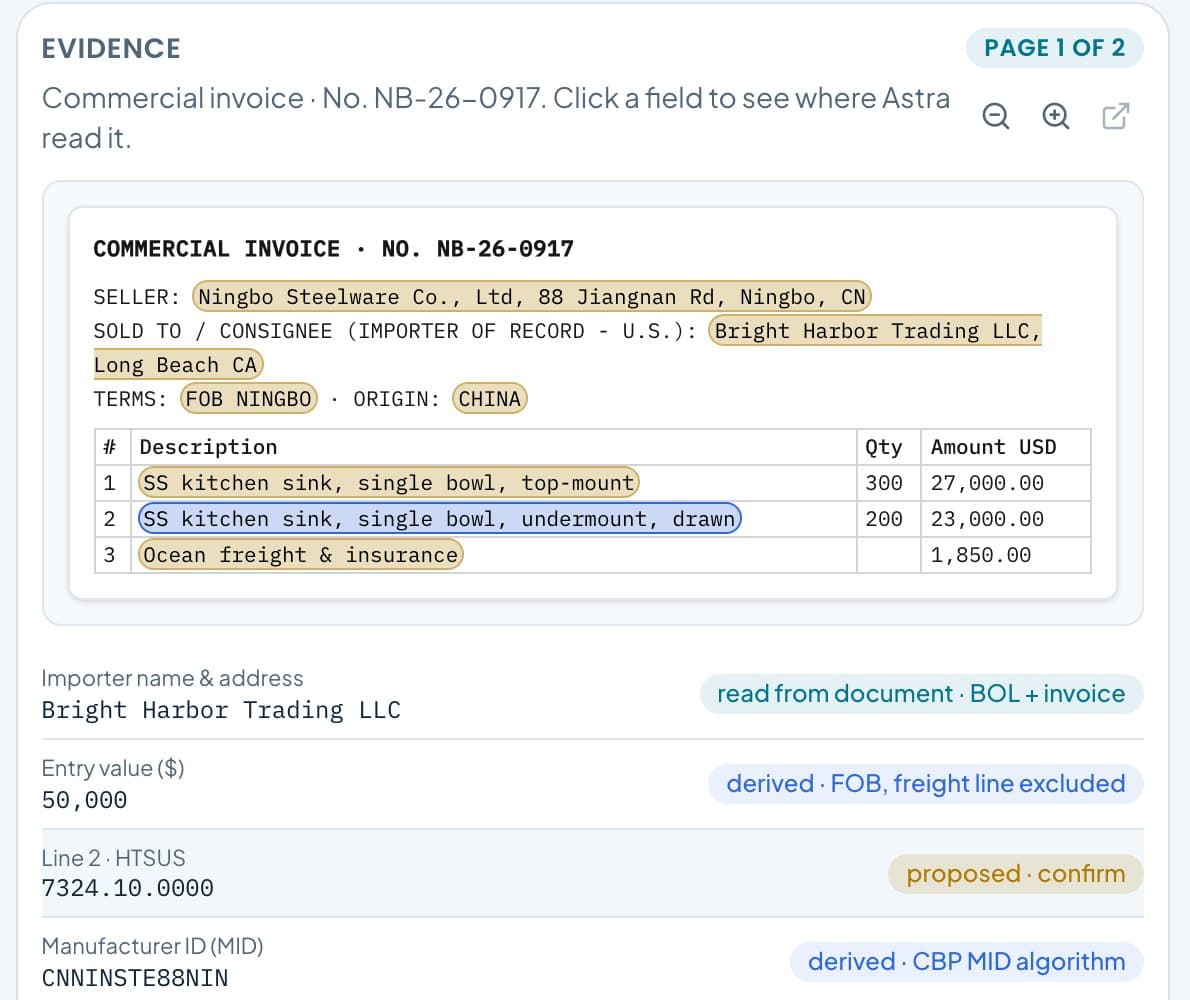Click the 'Manufacturer ID (MID)' label
The image size is (1190, 1000).
coord(153,946)
